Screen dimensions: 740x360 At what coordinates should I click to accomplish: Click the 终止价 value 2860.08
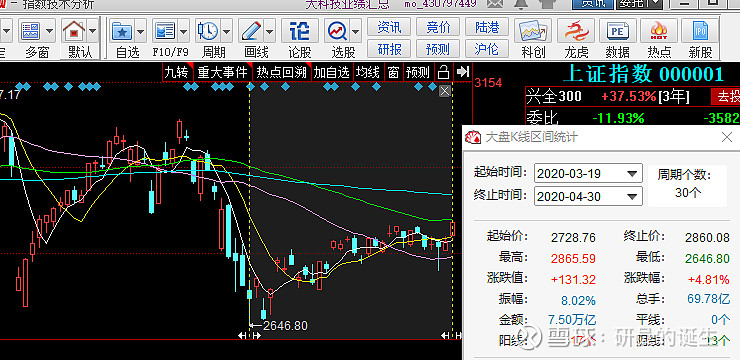pyautogui.click(x=707, y=237)
